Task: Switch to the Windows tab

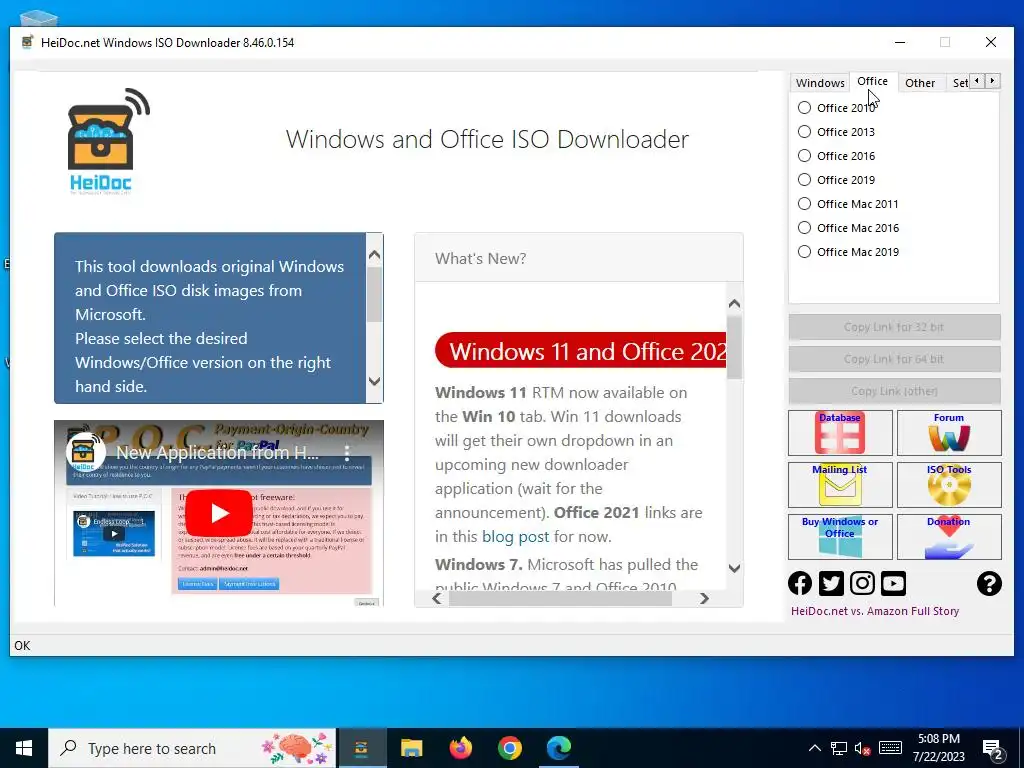Action: (x=820, y=83)
